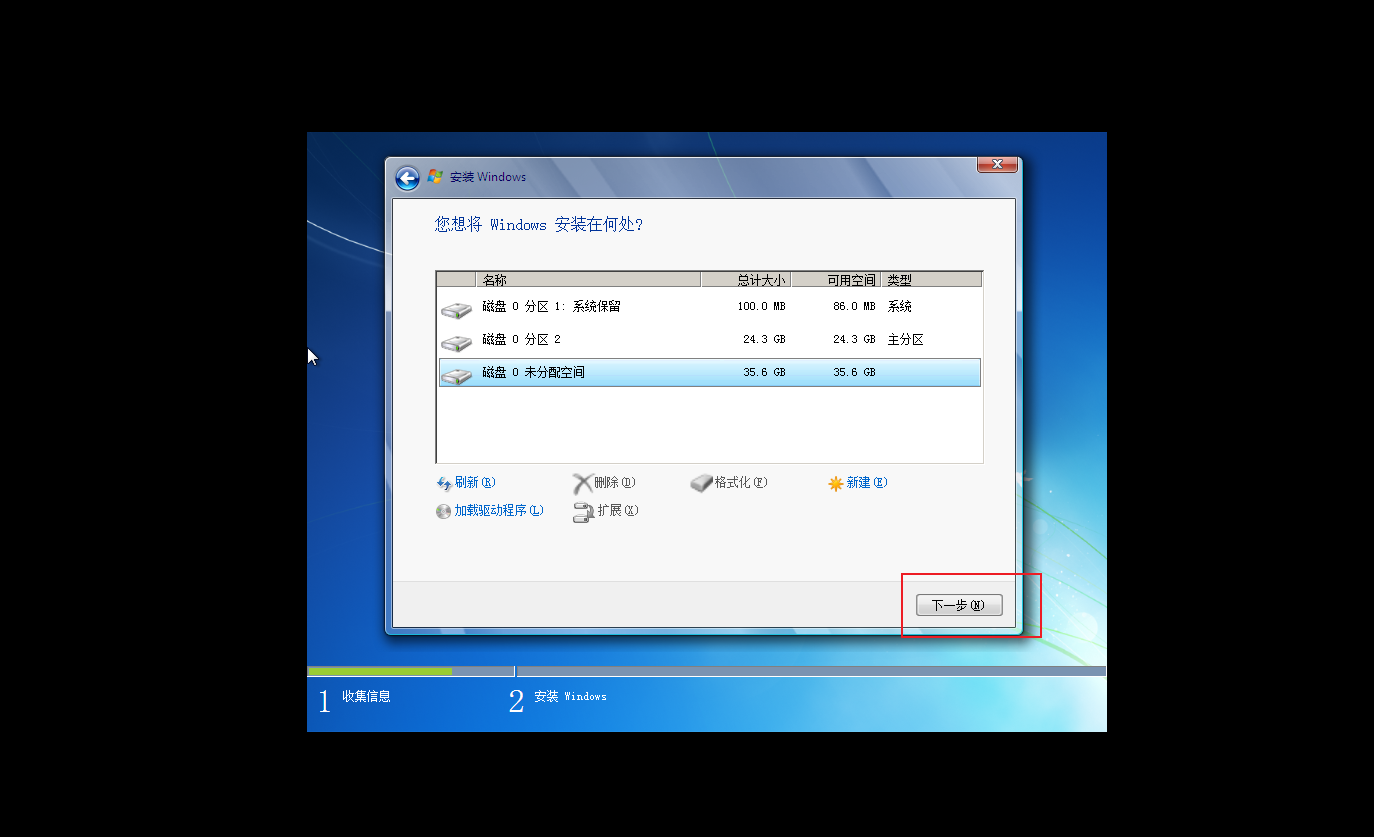
Task: Click step 2 安装 Windows label
Action: pos(570,696)
